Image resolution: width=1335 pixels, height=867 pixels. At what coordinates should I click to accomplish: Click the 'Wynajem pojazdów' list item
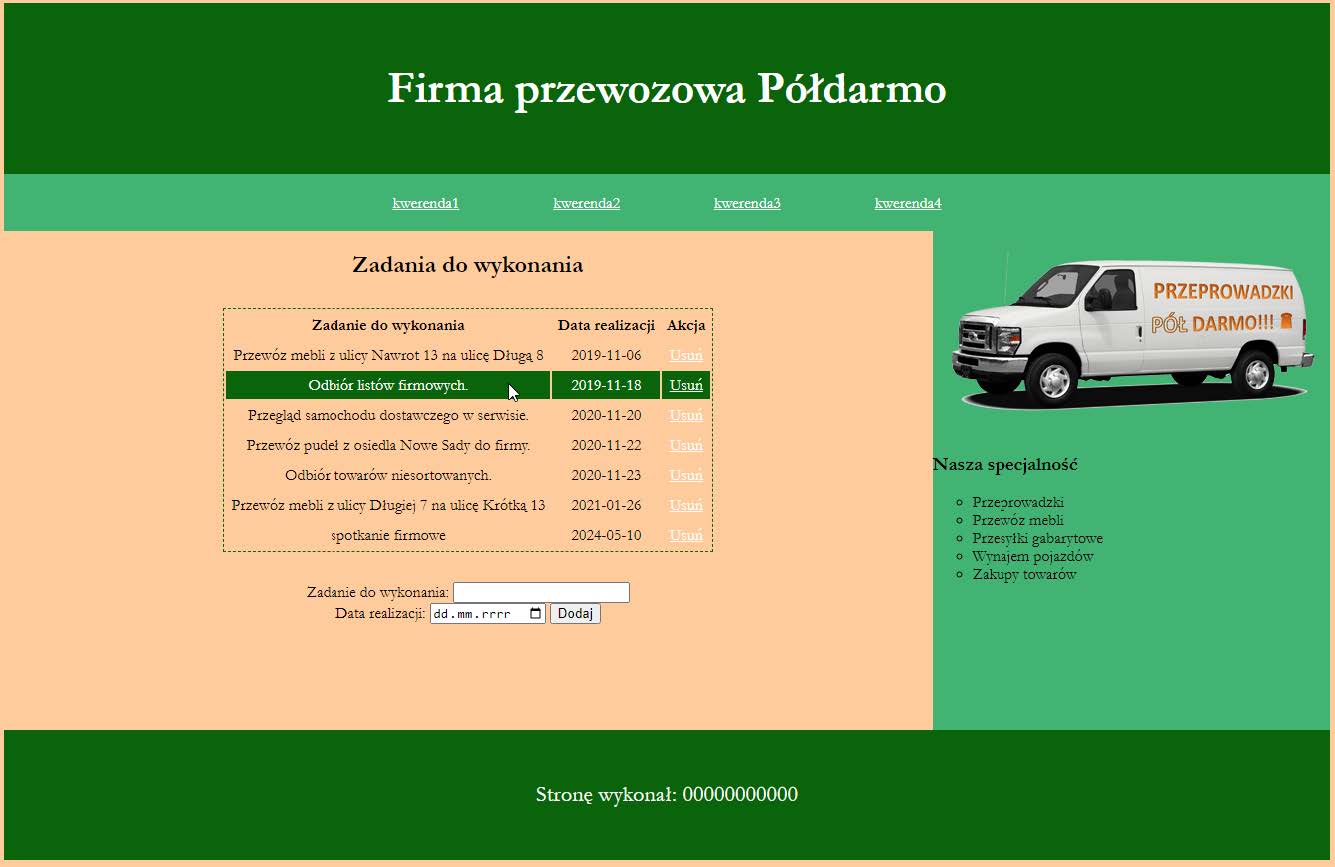pos(1022,556)
